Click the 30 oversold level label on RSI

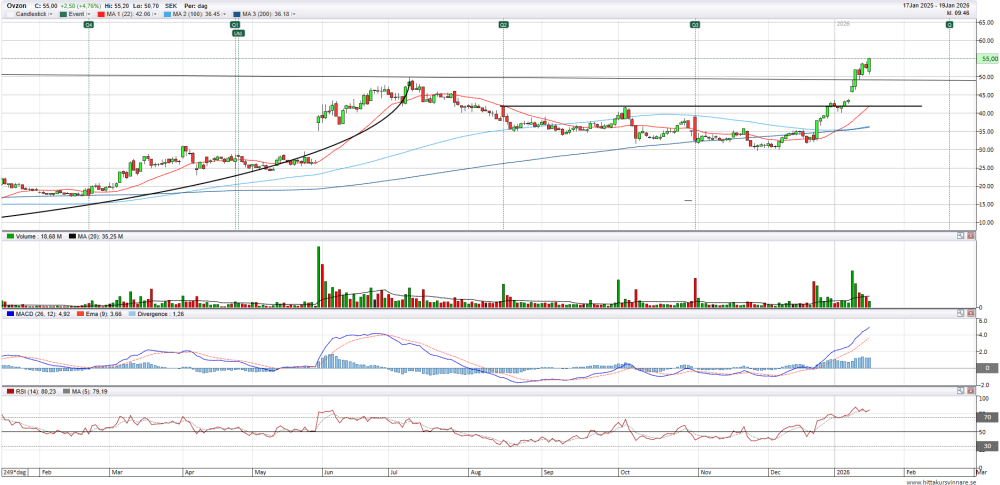point(987,446)
